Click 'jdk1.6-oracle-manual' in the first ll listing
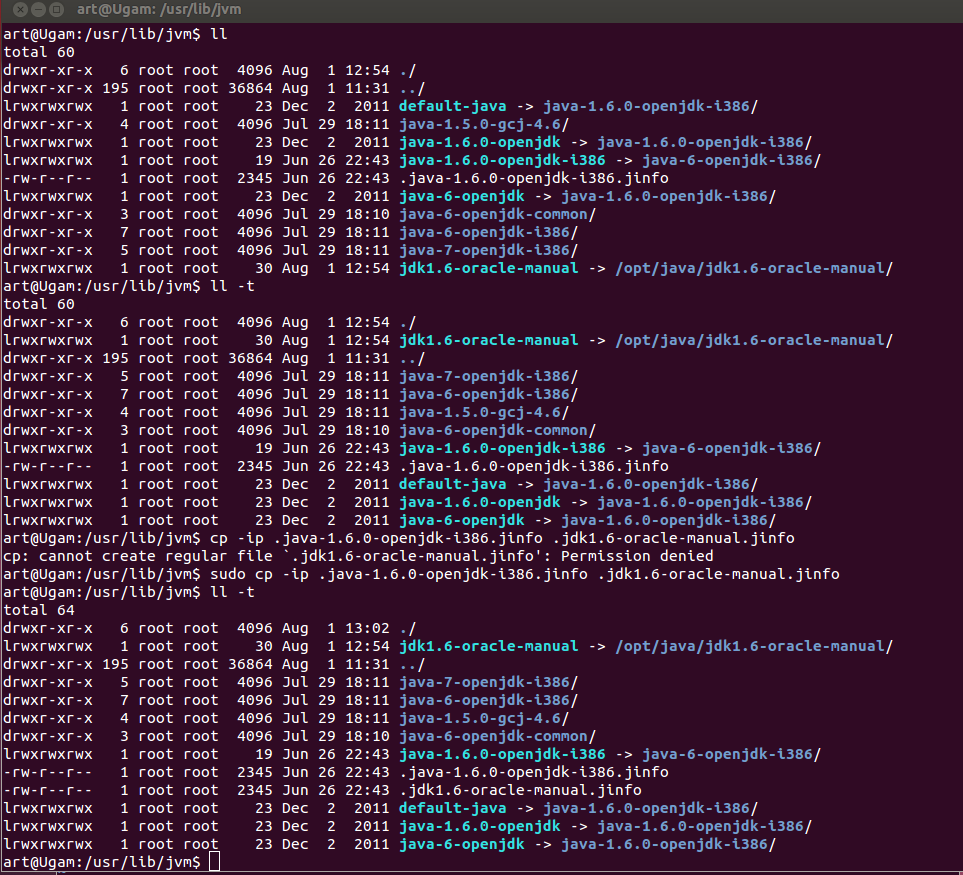Viewport: 963px width, 875px height. 489,268
